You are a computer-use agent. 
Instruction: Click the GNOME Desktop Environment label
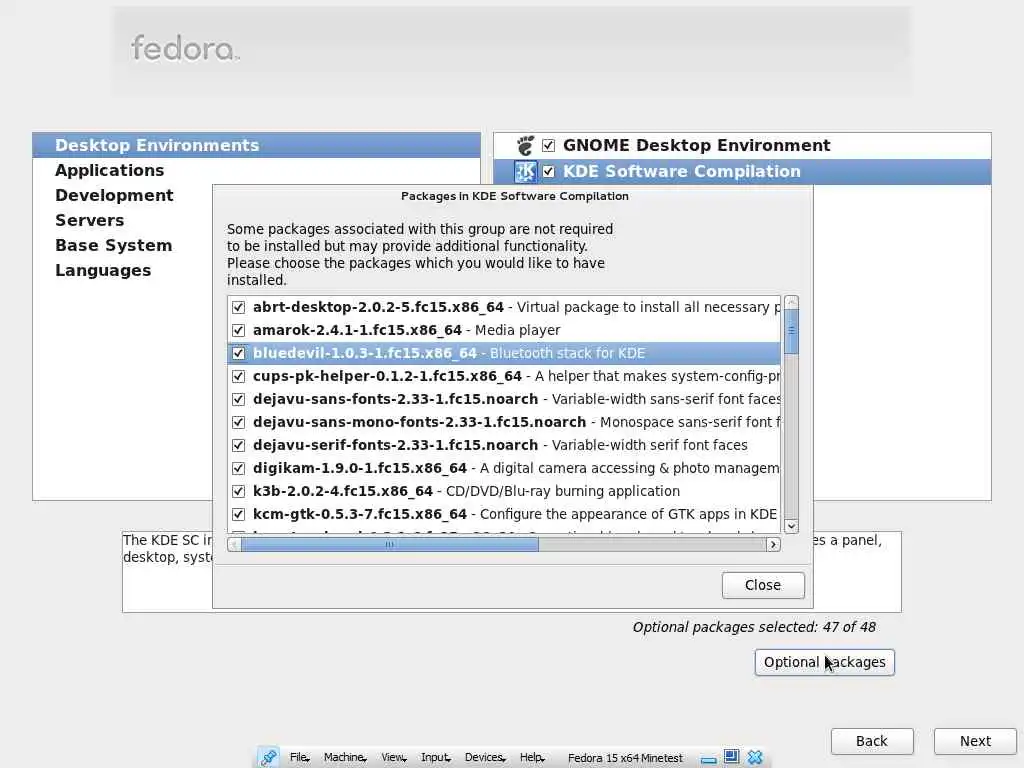click(x=697, y=145)
